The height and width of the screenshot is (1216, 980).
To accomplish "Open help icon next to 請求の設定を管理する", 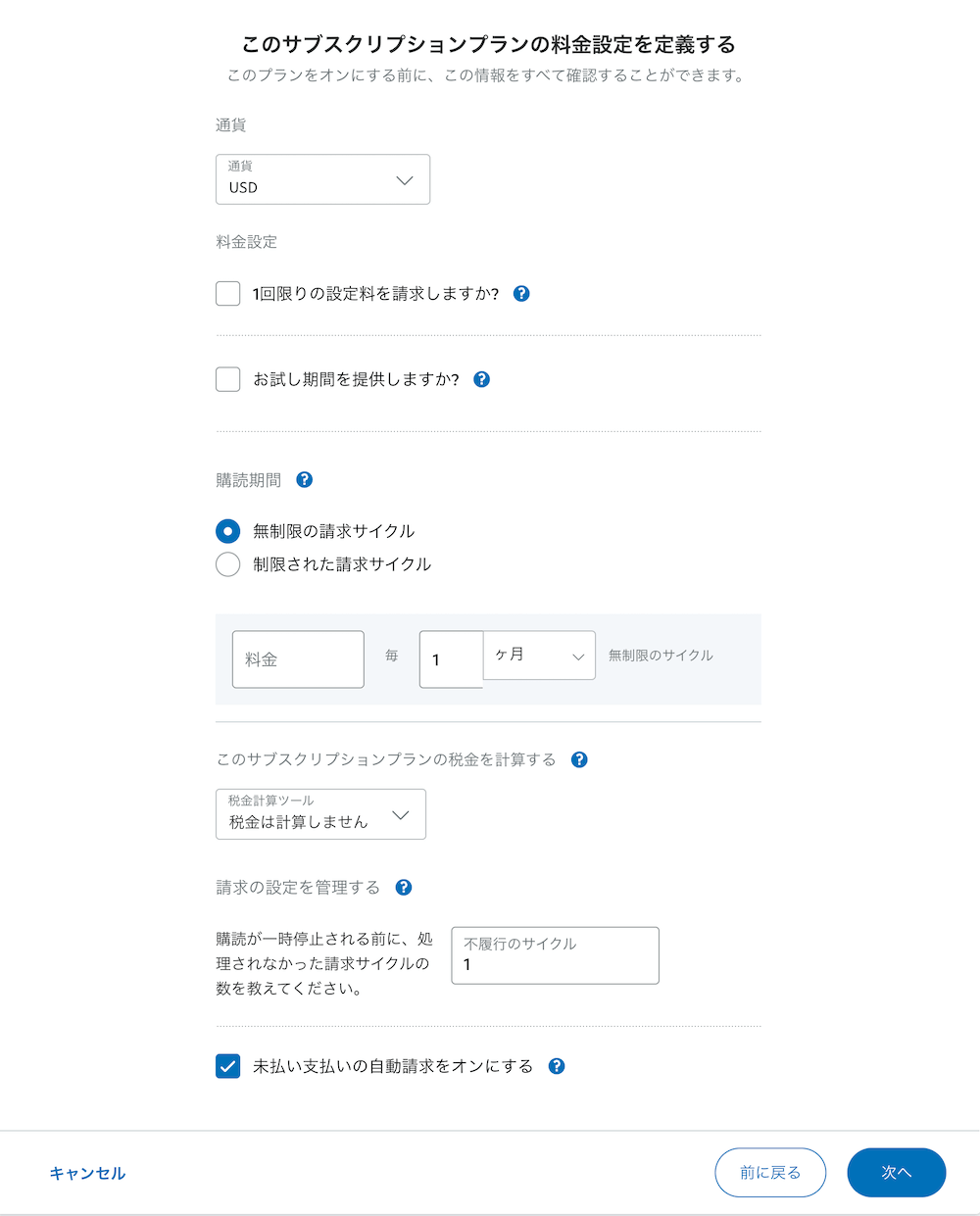I will (403, 887).
